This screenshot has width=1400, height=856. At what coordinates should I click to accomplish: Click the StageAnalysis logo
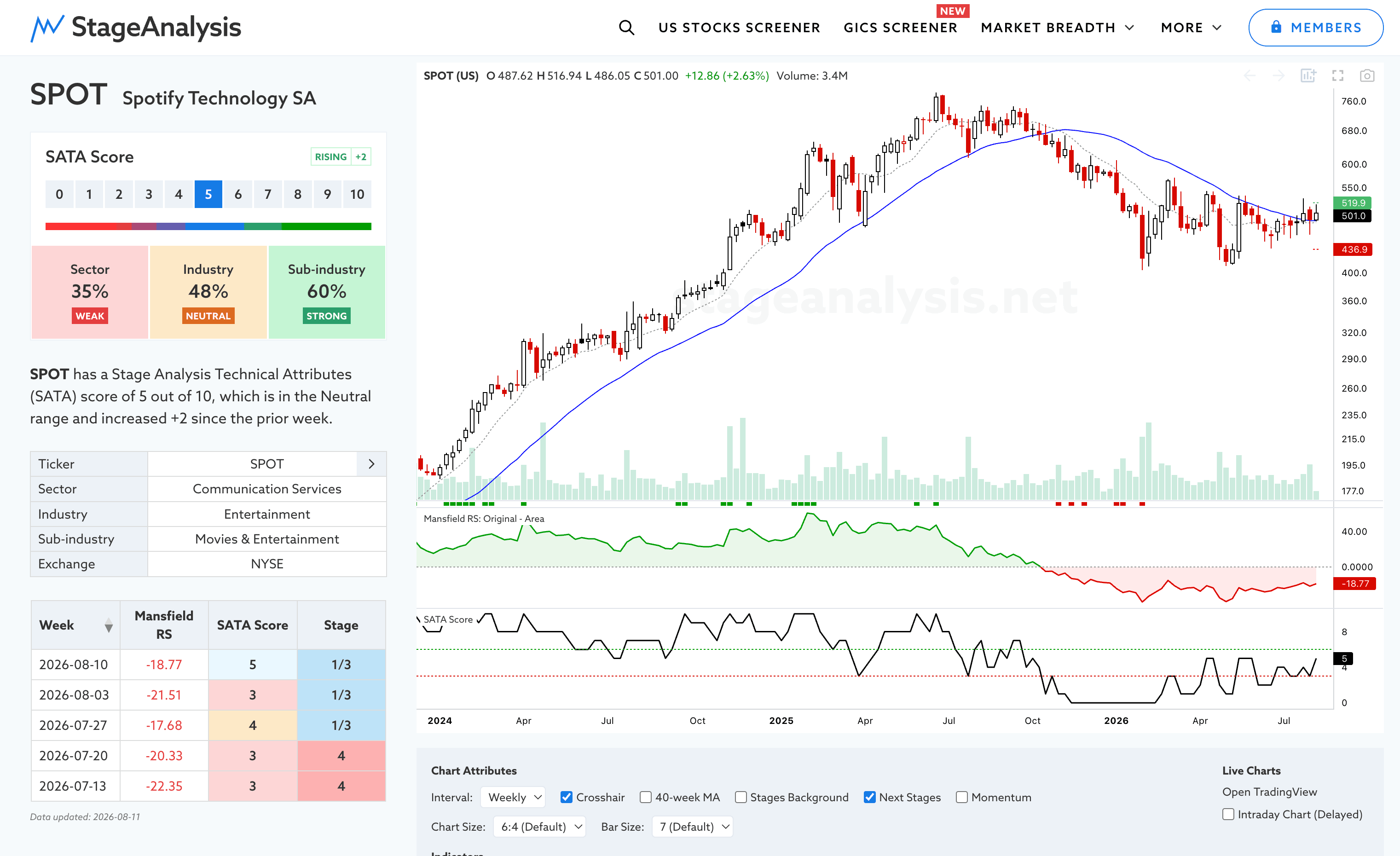(x=136, y=27)
